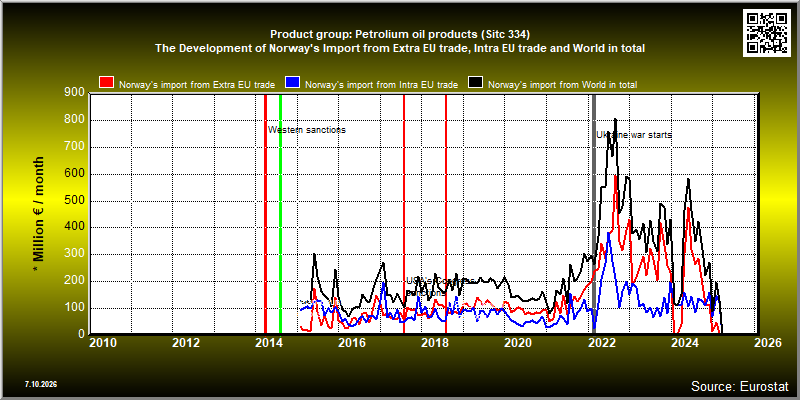Click the x-axis label 2020
Viewport: 800px width, 400px height.
coord(518,343)
